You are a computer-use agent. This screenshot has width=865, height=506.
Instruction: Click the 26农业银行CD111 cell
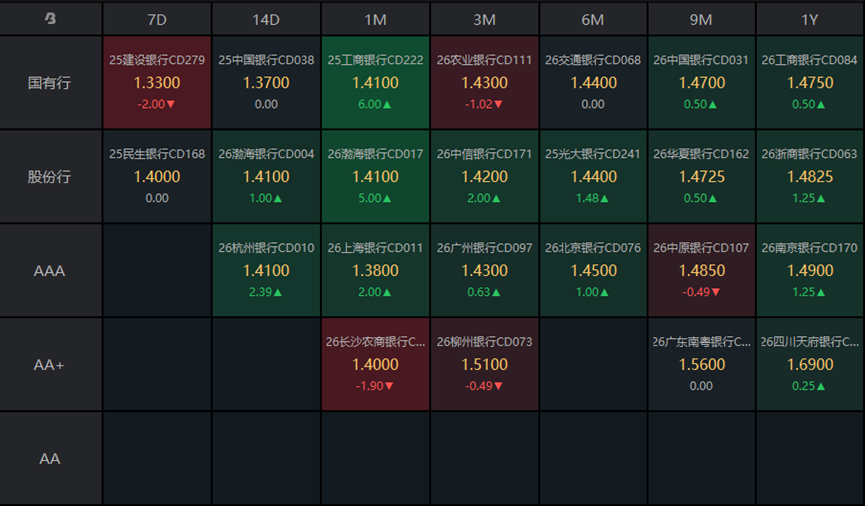coord(484,83)
